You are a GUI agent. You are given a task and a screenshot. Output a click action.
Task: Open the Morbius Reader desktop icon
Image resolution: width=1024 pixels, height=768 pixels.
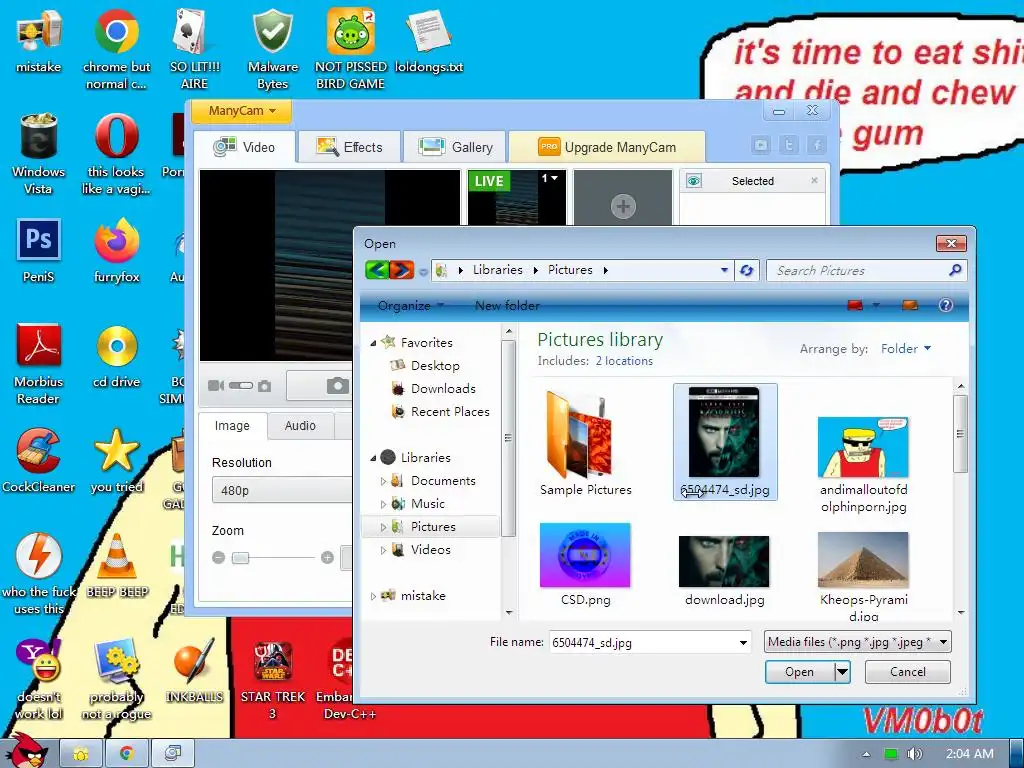[x=39, y=364]
